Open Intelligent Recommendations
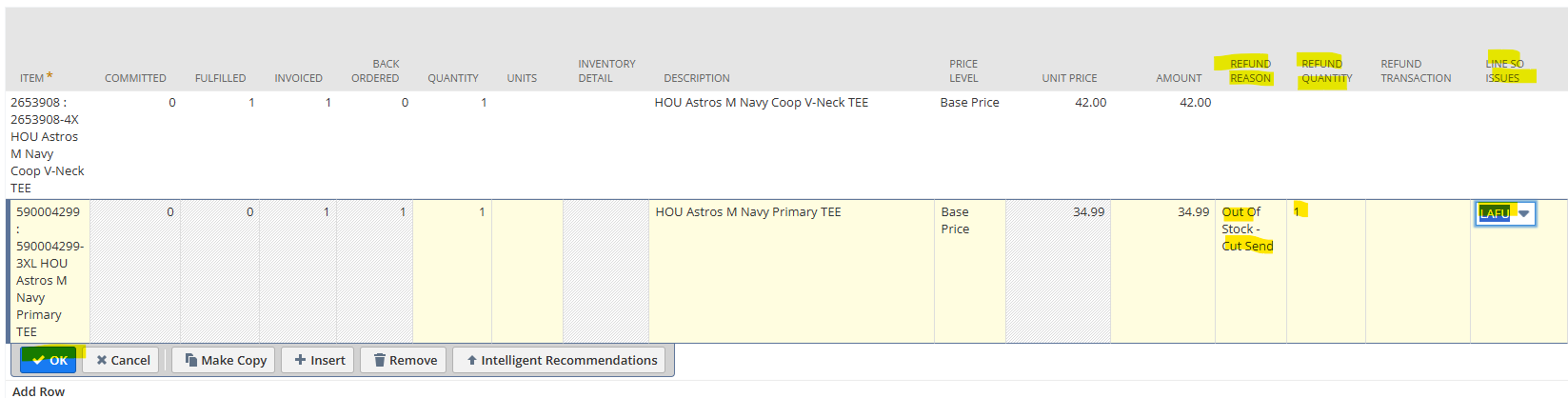Screen dimensions: 1568x398 [x=561, y=360]
